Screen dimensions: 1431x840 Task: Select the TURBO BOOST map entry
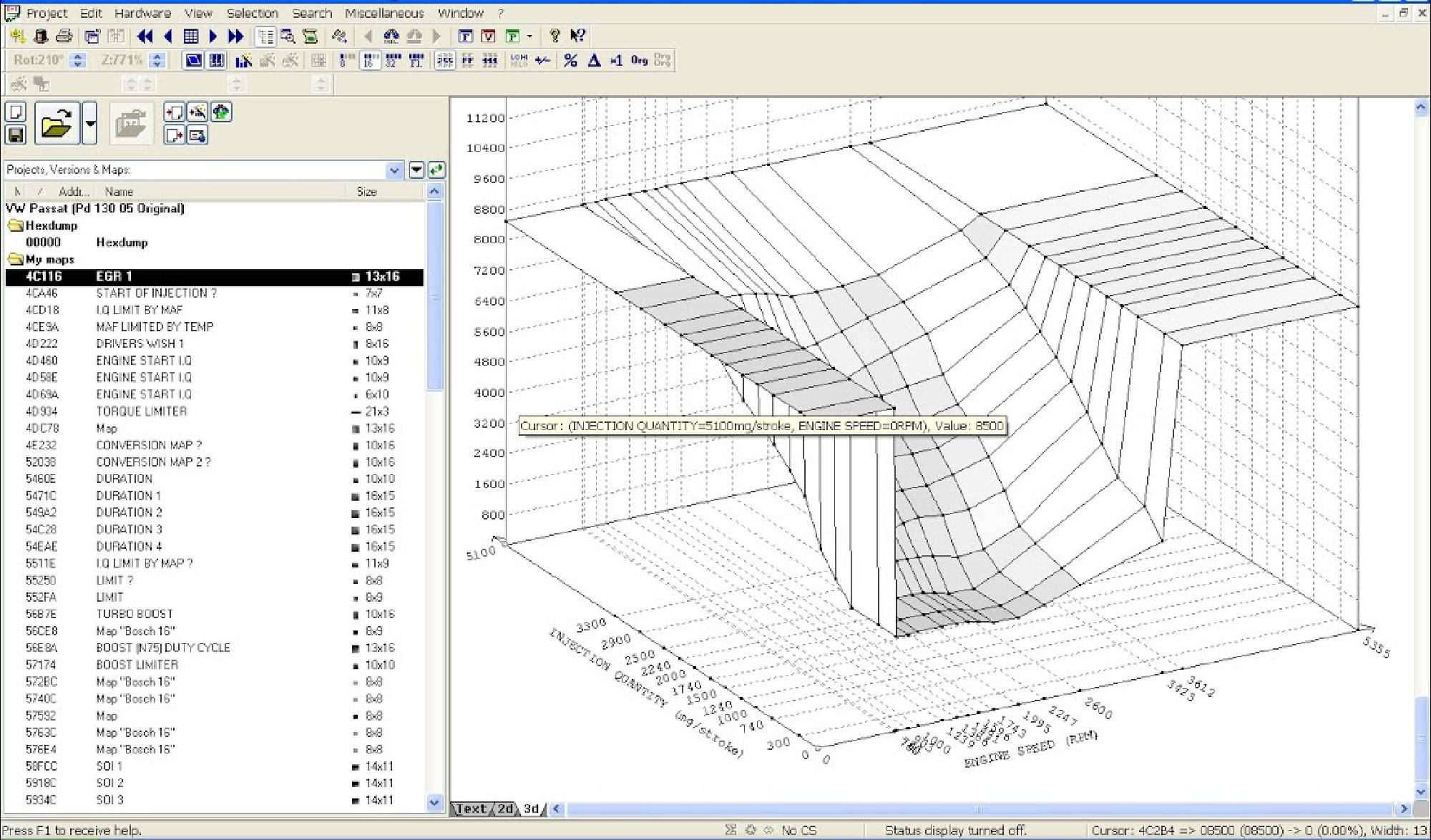(x=135, y=614)
